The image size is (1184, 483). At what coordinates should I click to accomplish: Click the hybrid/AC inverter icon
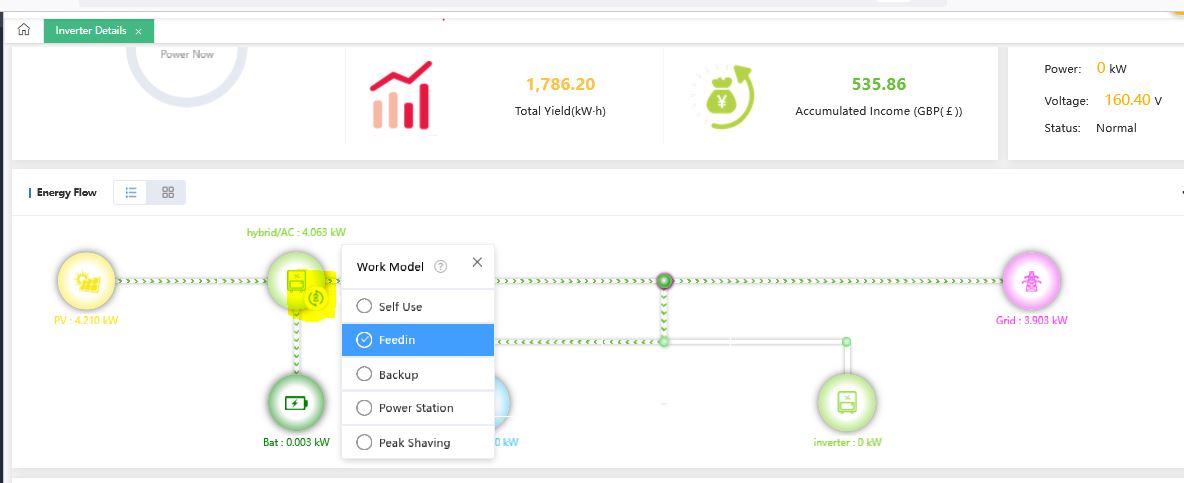click(294, 279)
